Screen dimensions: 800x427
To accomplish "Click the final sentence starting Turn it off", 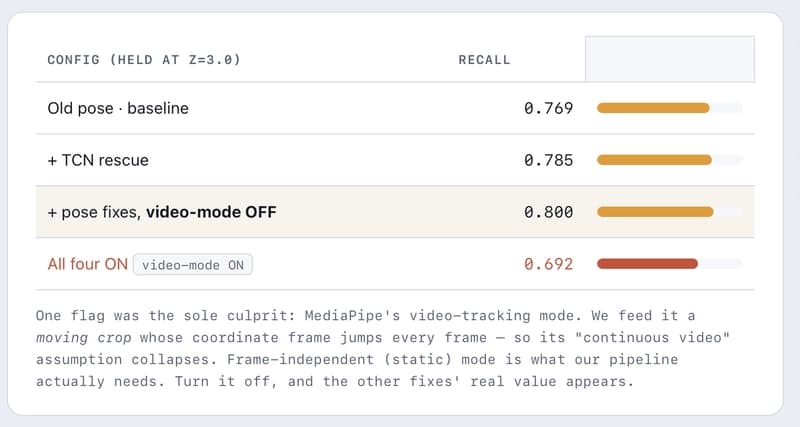I will click(x=404, y=382).
